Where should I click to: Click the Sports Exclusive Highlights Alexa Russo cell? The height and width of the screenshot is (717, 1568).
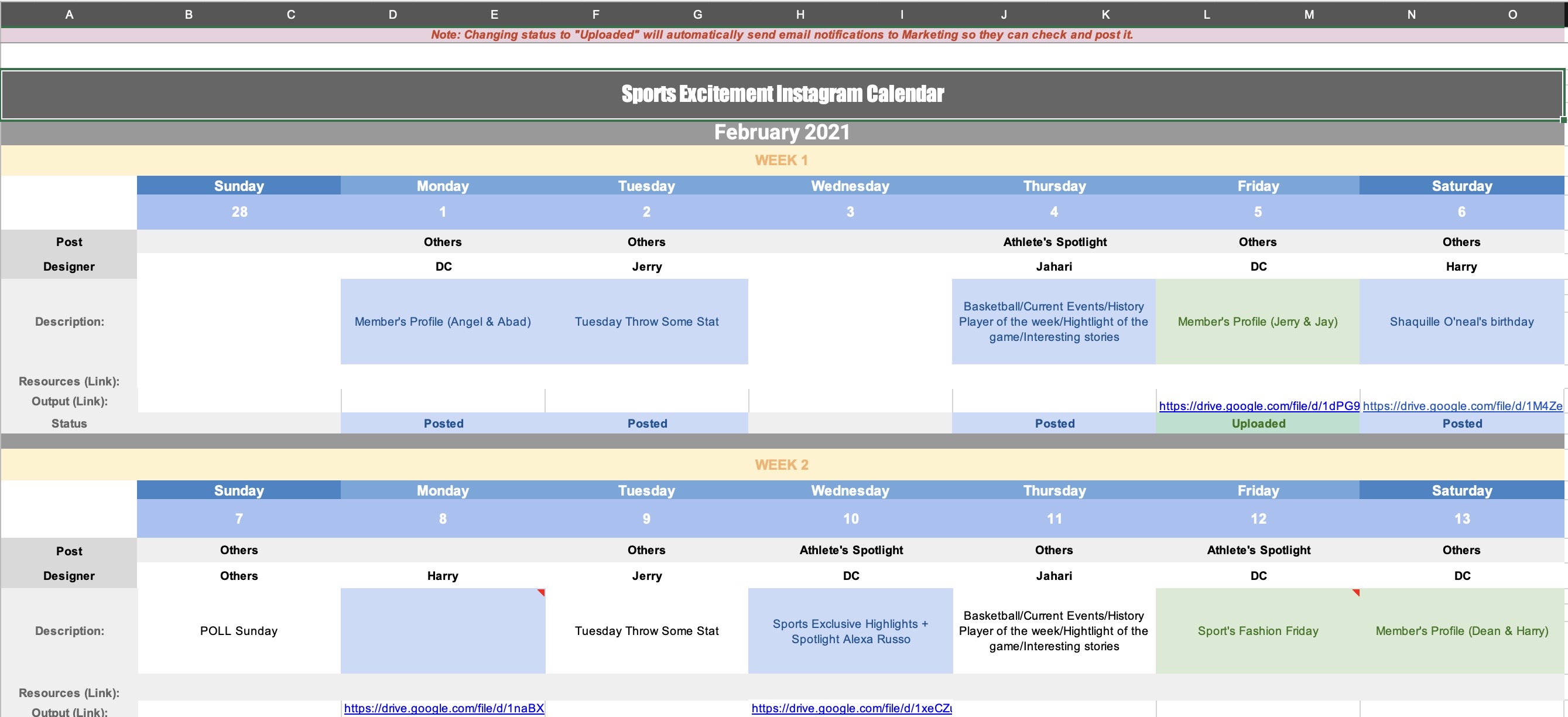[850, 631]
